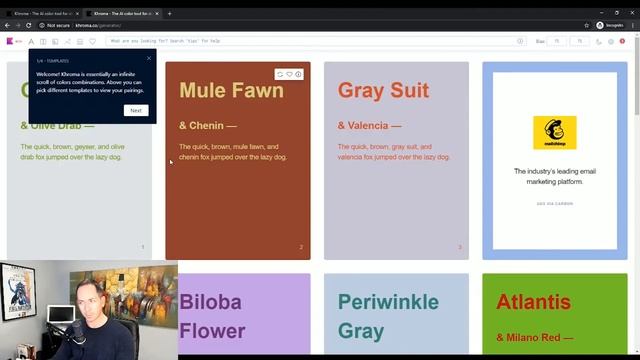Click the first Bias color box
This screenshot has height=360, width=640.
[x=557, y=41]
